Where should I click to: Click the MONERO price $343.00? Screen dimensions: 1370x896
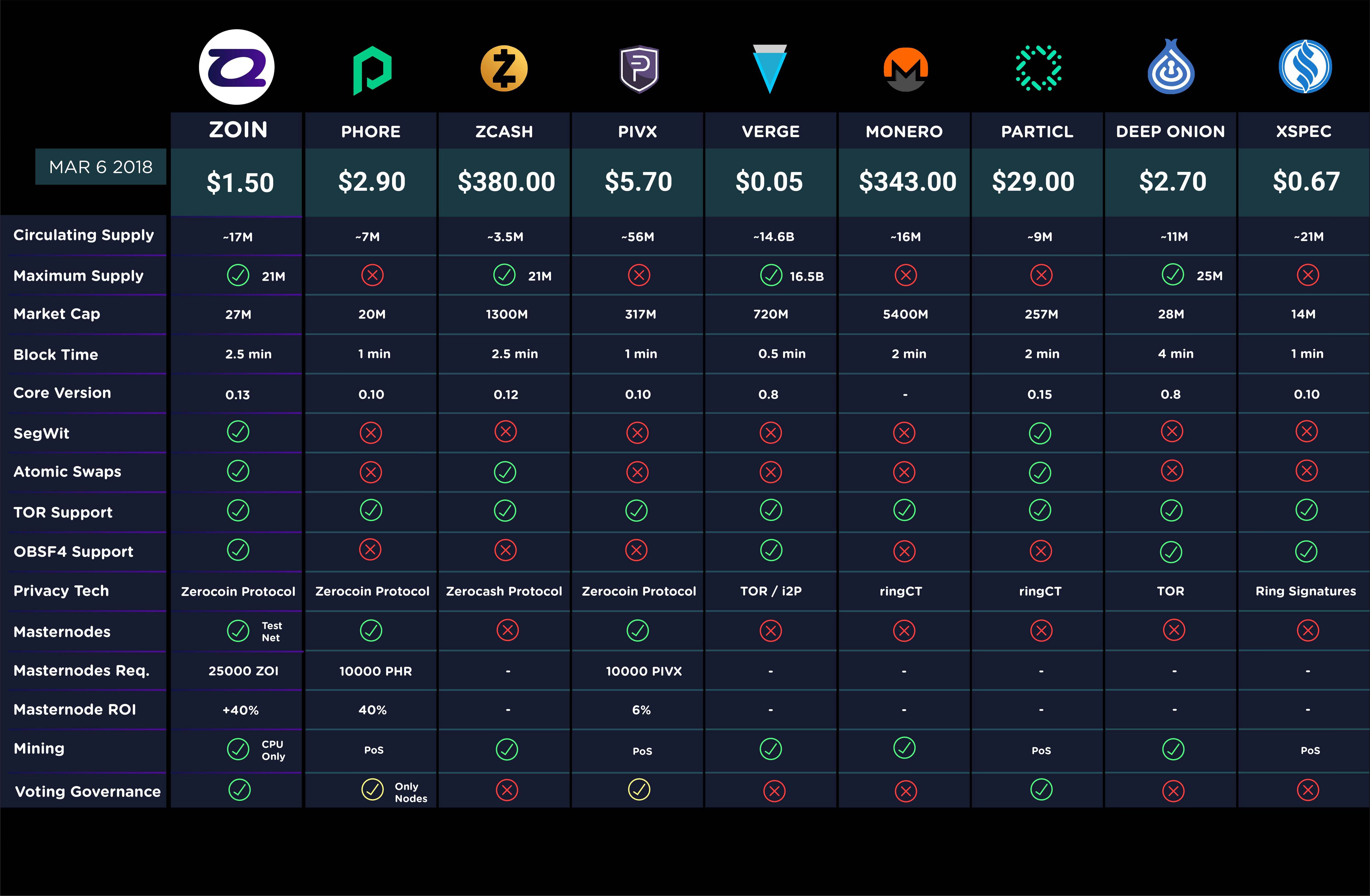907,182
